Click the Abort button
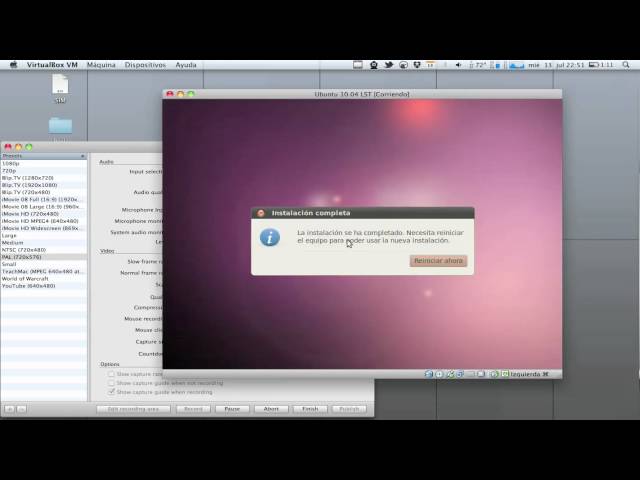Screen dimensions: 640x480 coord(271,409)
